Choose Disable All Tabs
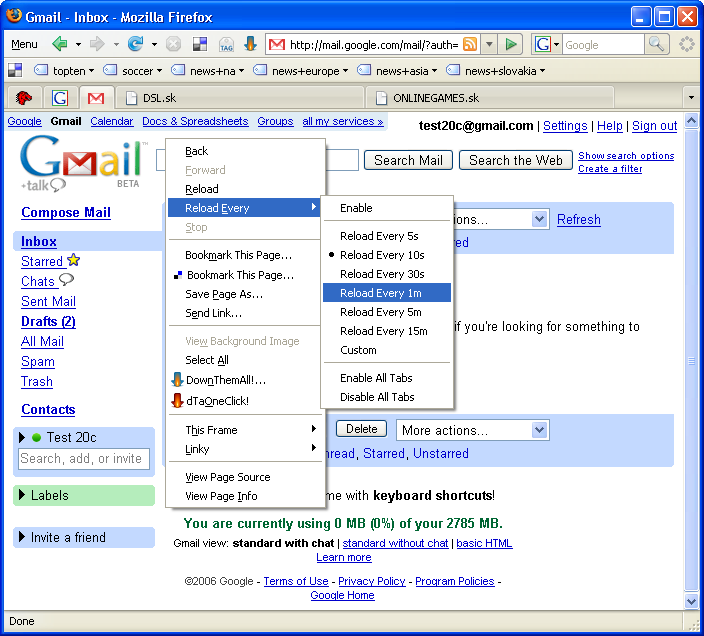Viewport: 704px width, 636px height. point(387,397)
